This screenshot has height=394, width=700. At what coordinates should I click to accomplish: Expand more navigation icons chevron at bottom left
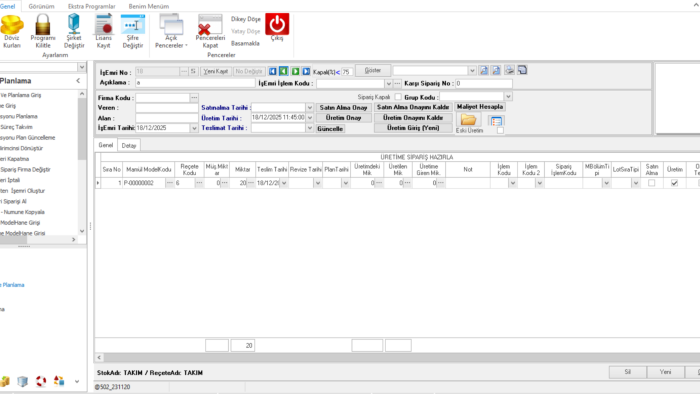[x=77, y=382]
